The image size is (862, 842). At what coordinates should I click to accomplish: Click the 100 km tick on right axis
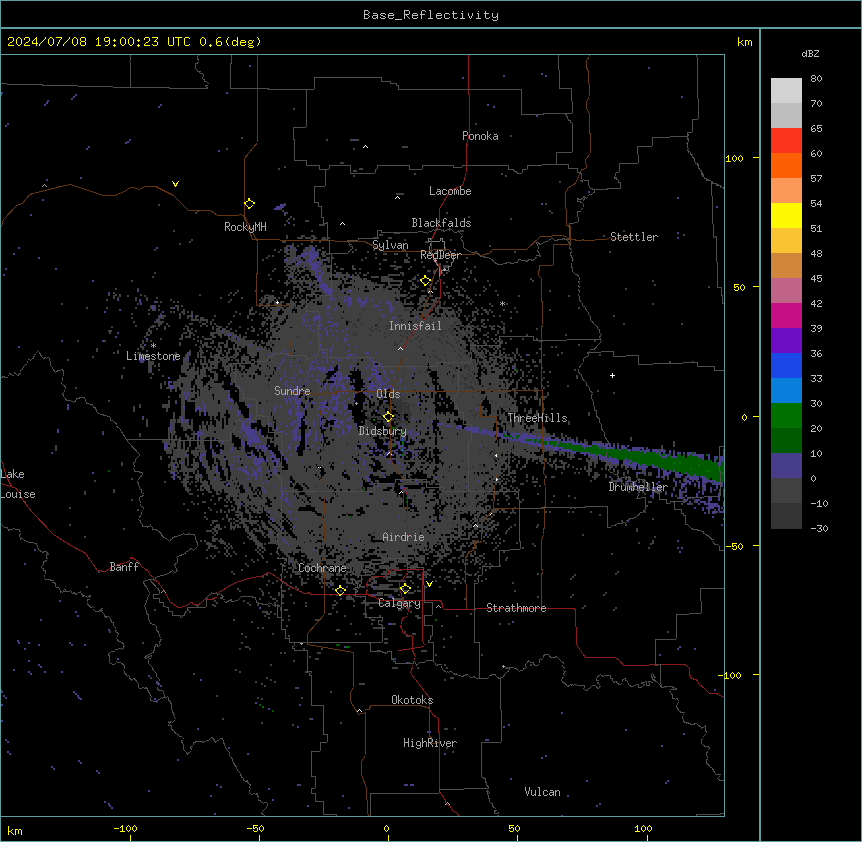pos(734,158)
